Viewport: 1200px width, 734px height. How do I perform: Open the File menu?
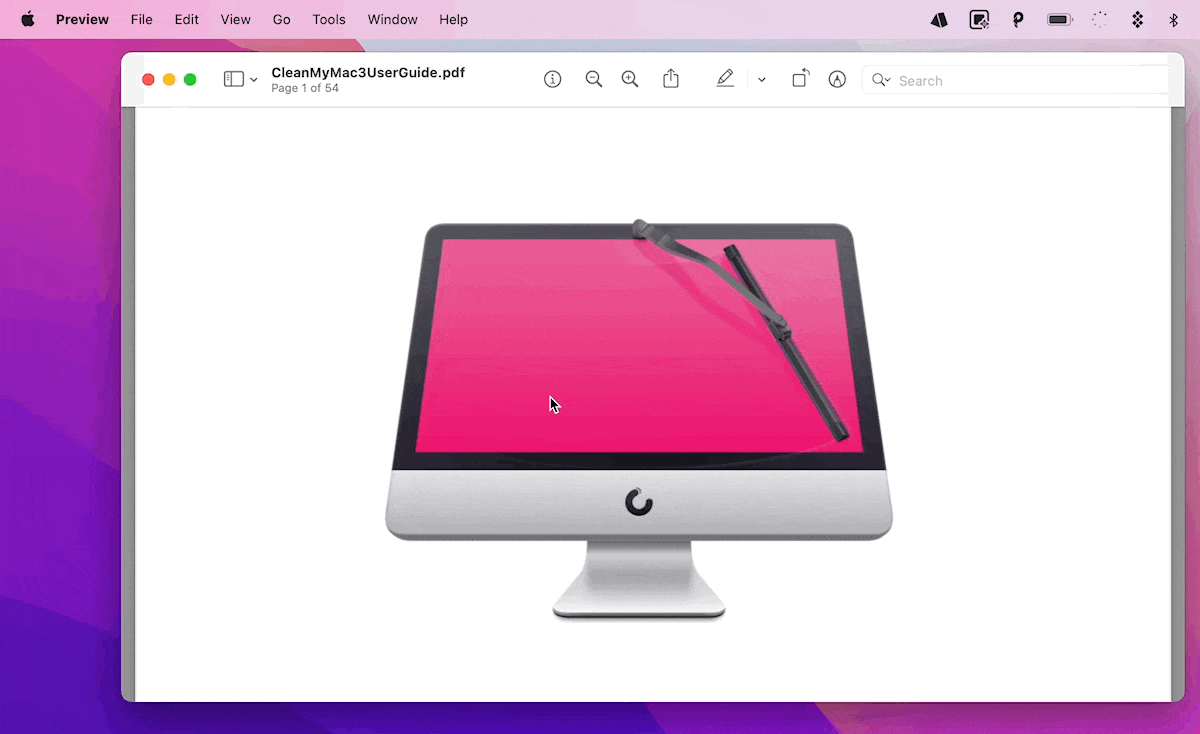[x=142, y=19]
